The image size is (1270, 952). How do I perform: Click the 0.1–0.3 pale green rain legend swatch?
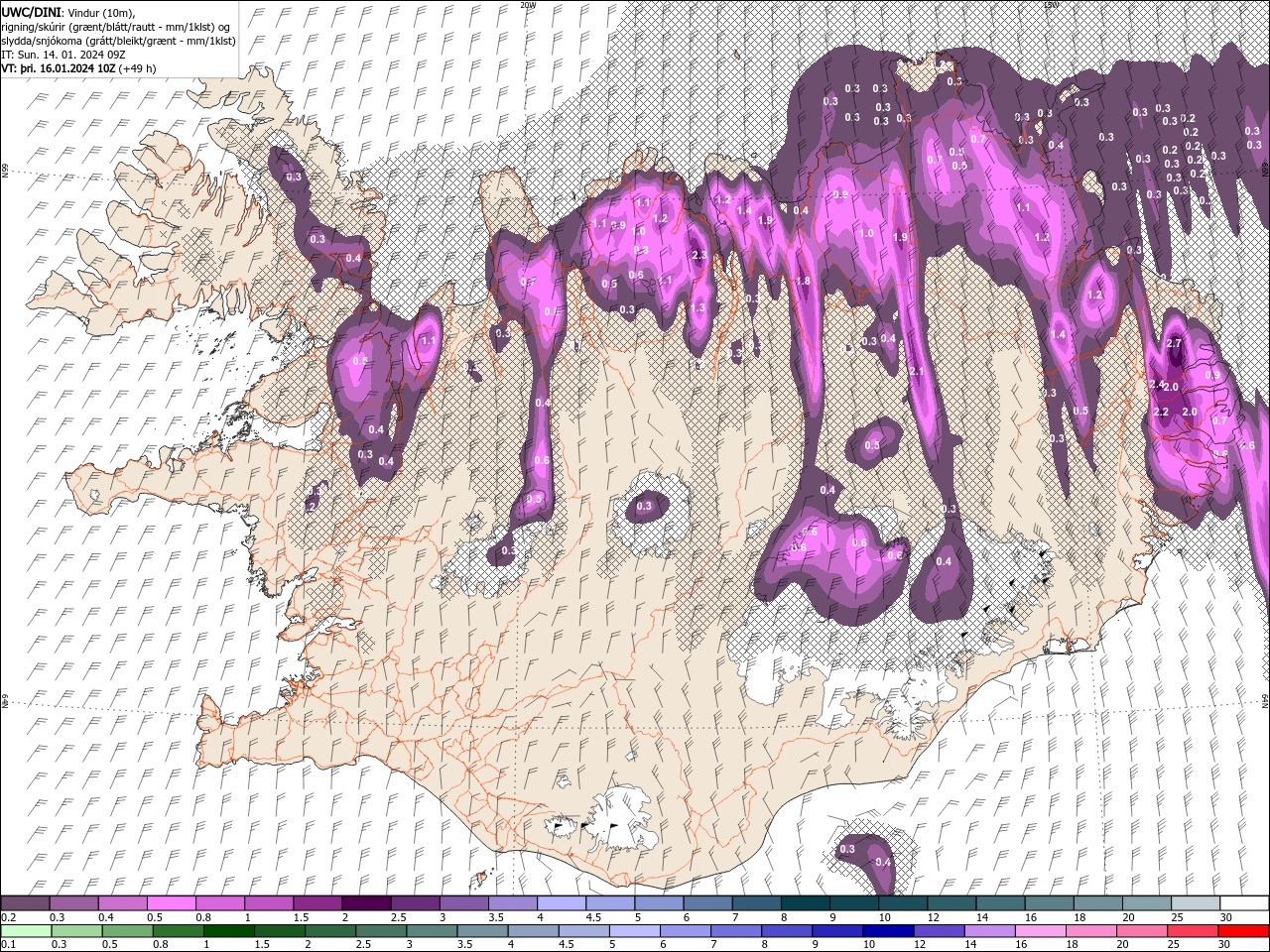click(x=25, y=930)
